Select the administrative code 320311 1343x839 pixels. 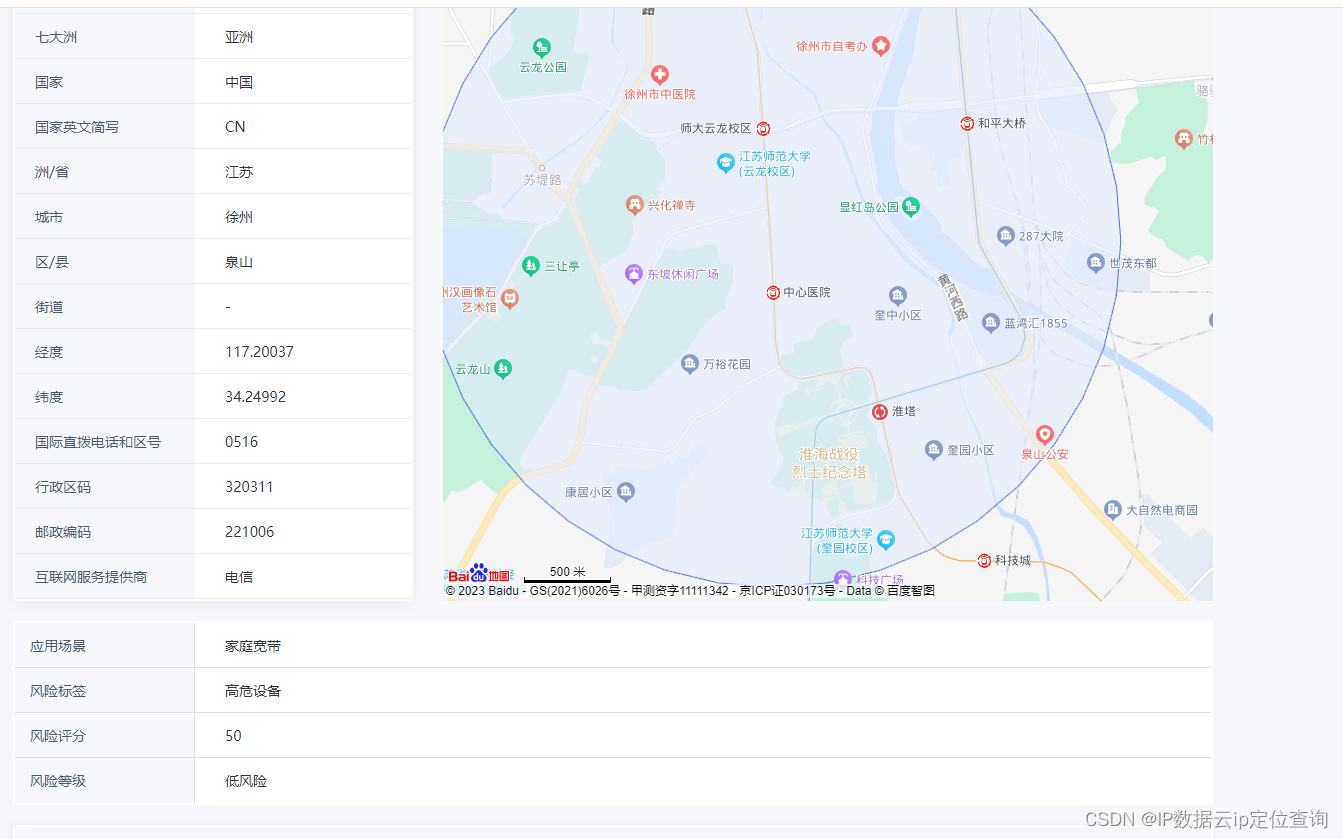[249, 487]
